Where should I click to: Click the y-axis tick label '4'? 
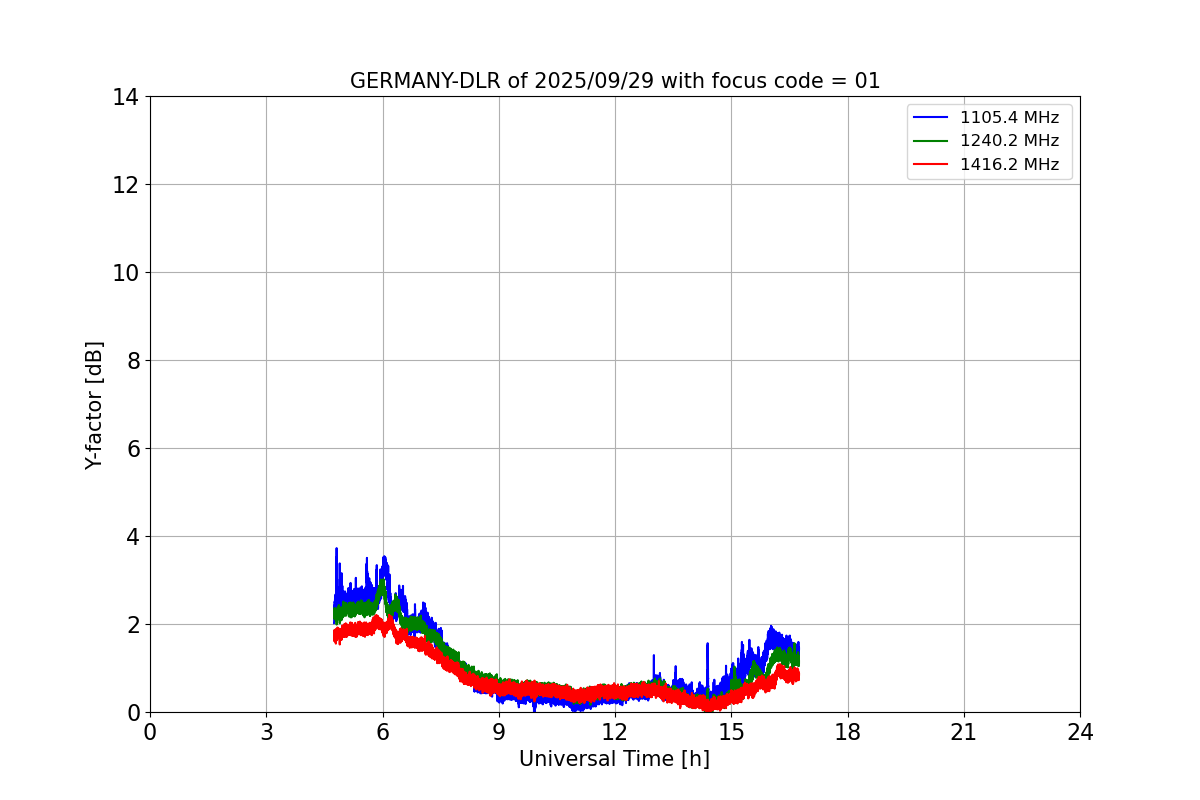tap(133, 537)
